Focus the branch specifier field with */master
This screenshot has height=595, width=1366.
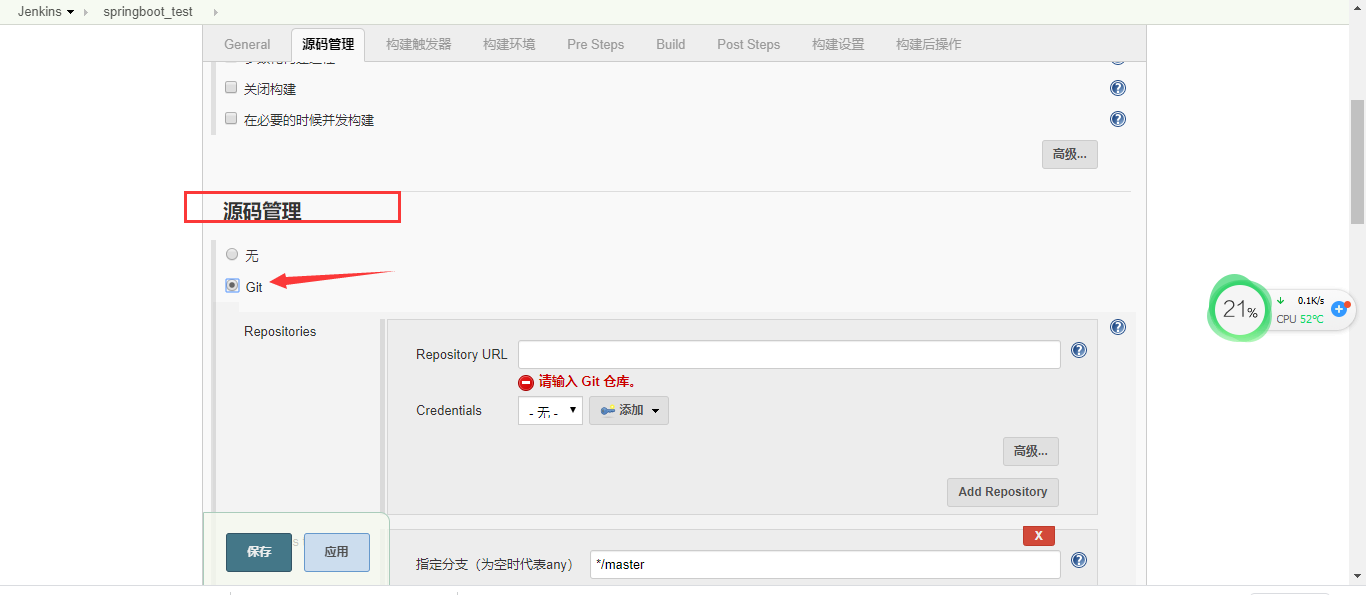(x=825, y=564)
